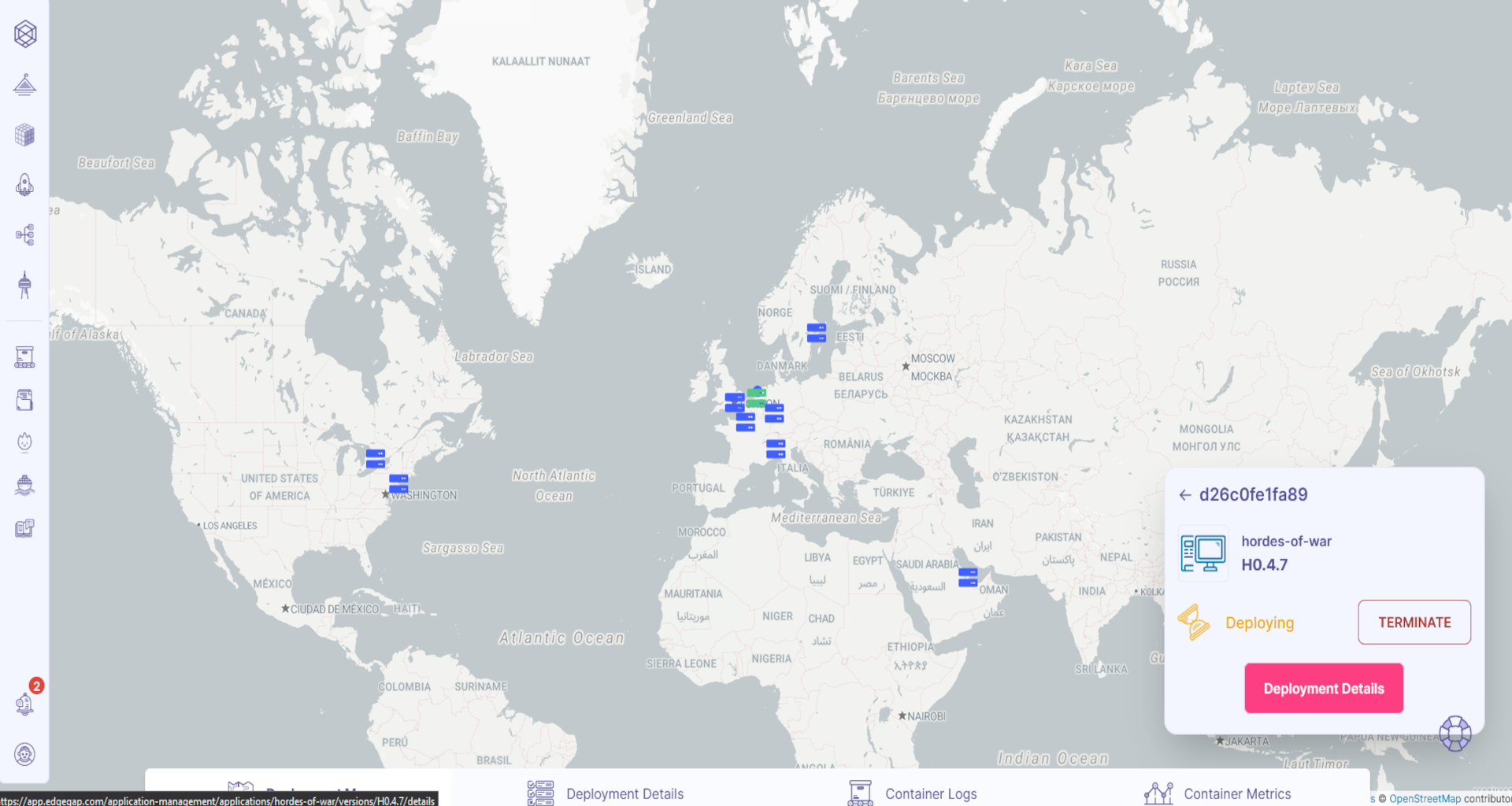Select the rocket deployments icon
The image size is (1512, 806).
point(24,185)
